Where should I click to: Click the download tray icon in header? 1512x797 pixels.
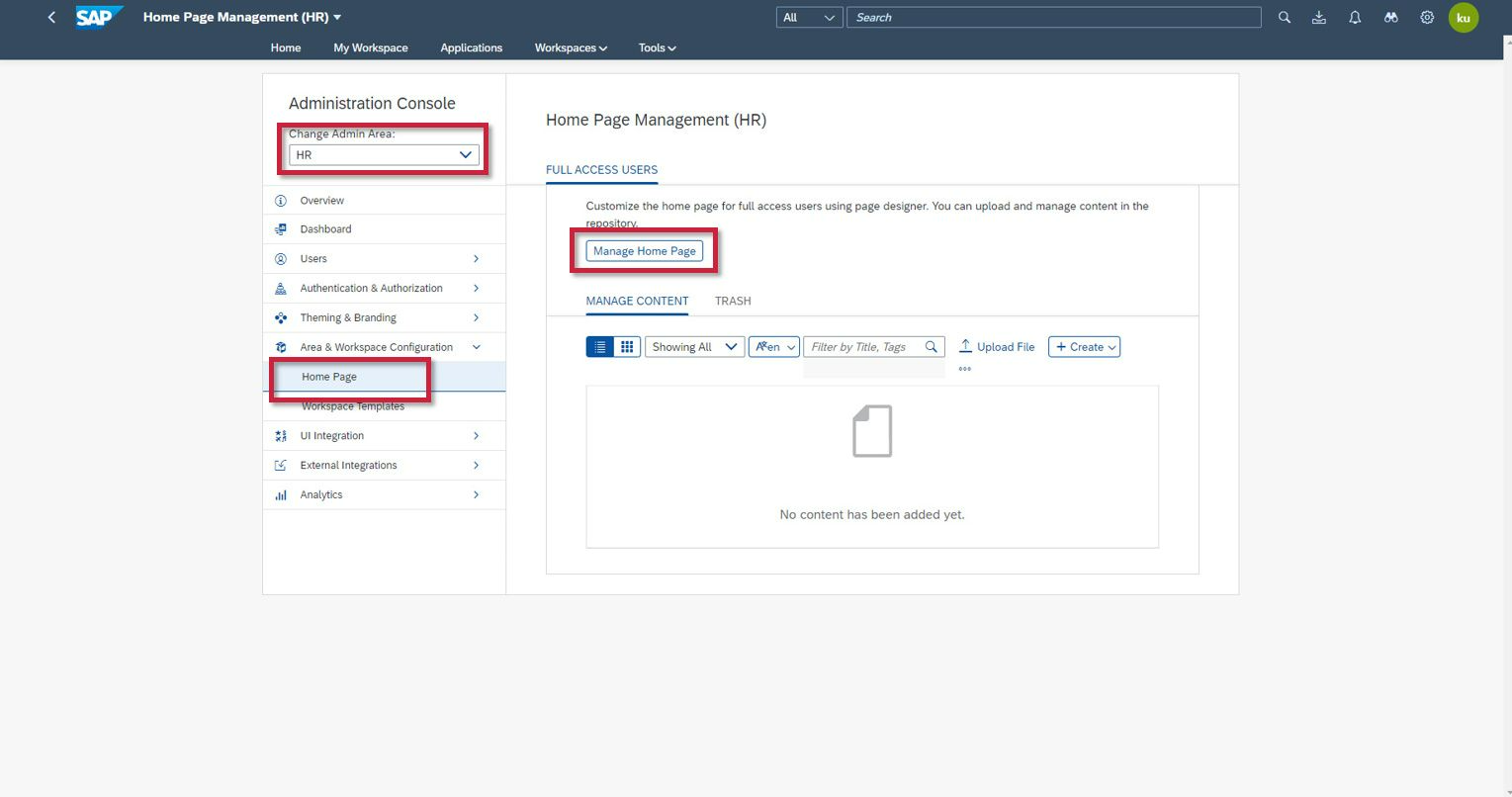coord(1319,17)
